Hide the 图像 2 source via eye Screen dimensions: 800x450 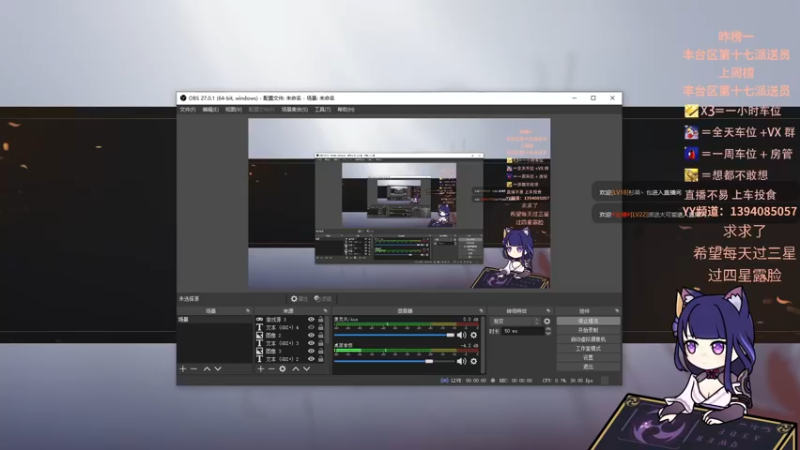coord(311,335)
